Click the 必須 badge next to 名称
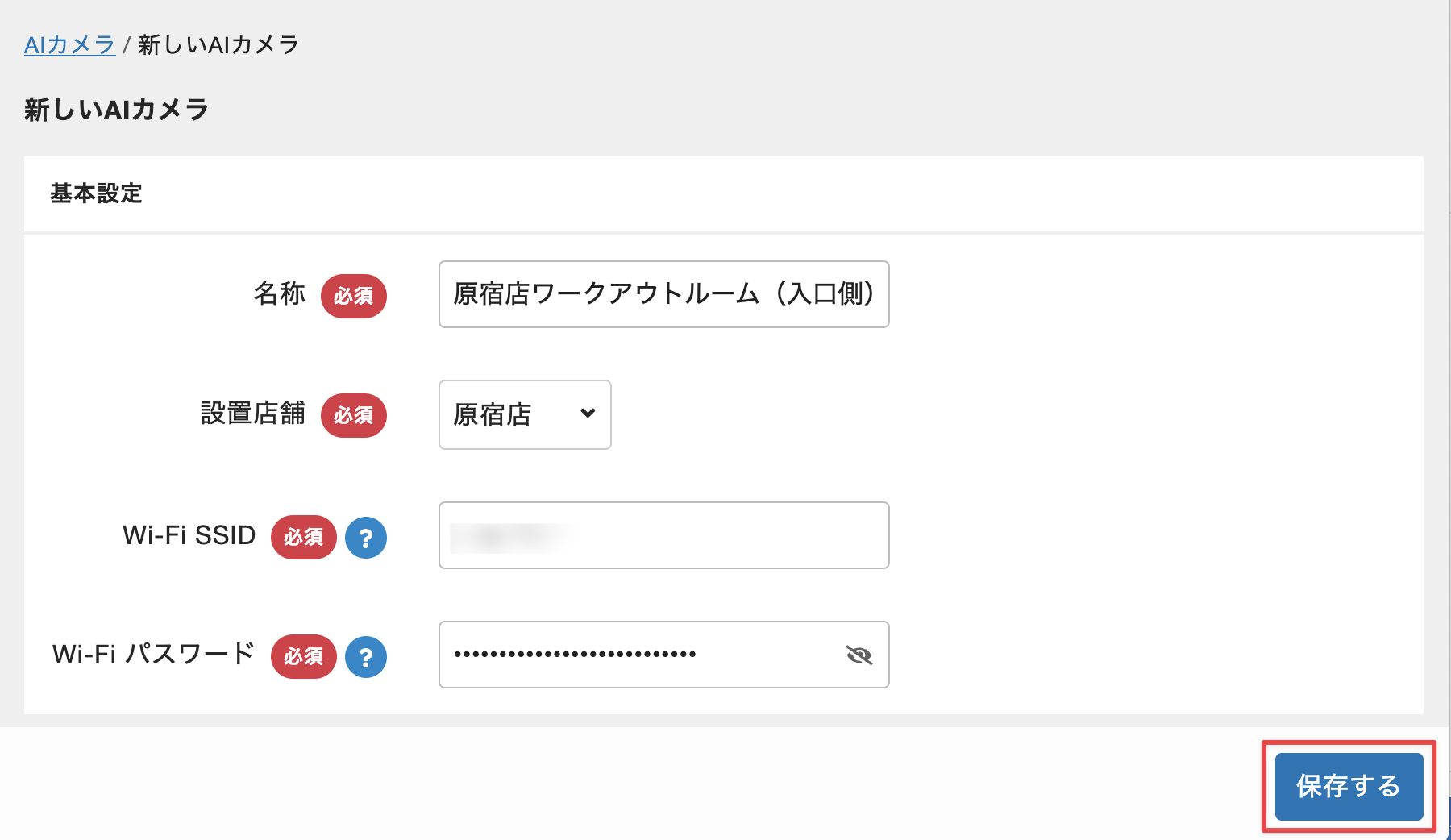The height and width of the screenshot is (840, 1451). click(x=354, y=296)
